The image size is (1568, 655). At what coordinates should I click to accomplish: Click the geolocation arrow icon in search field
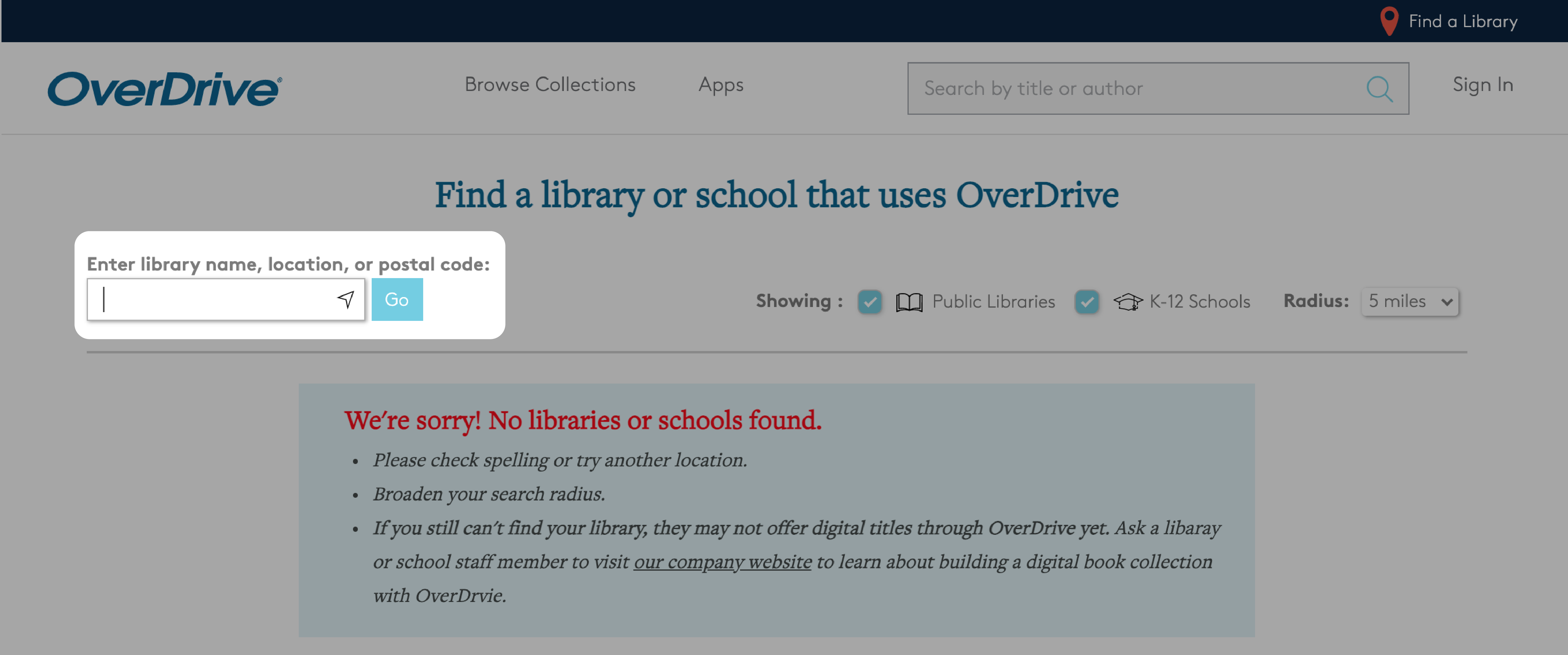[x=347, y=299]
